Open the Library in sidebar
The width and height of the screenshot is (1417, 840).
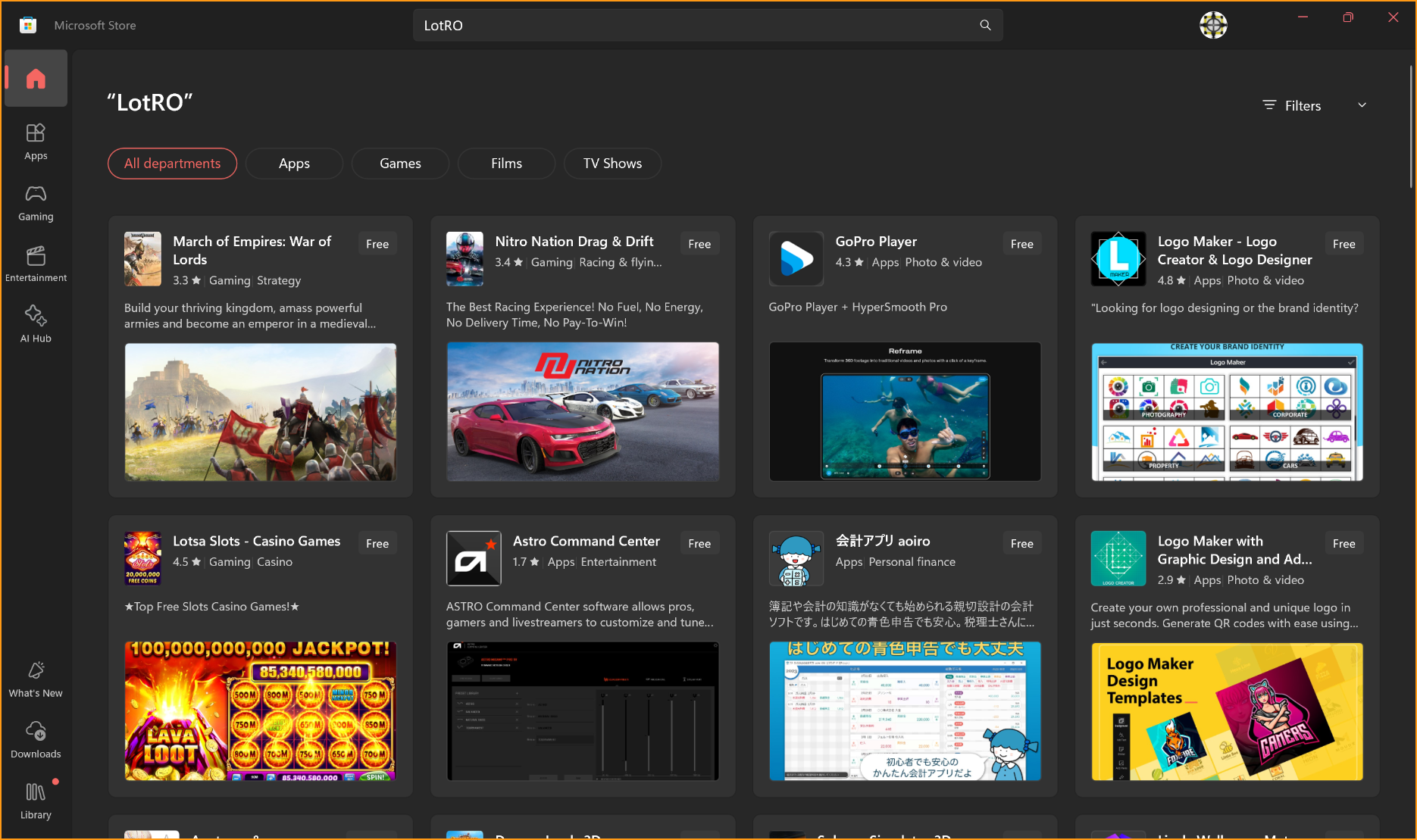pos(36,801)
